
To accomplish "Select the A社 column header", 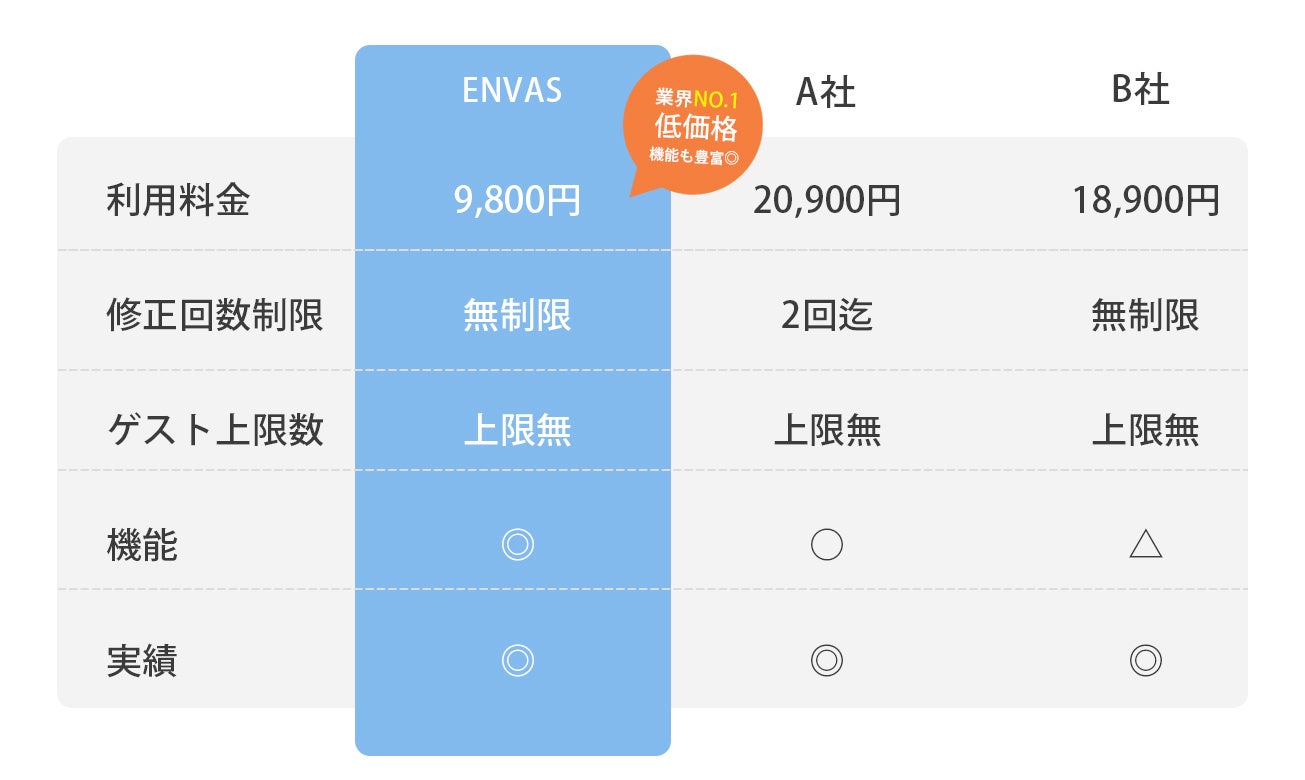I will pyautogui.click(x=826, y=92).
